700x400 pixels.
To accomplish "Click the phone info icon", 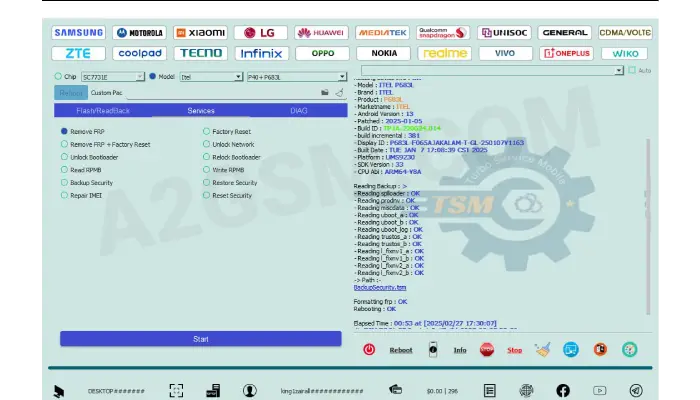I will (x=433, y=350).
